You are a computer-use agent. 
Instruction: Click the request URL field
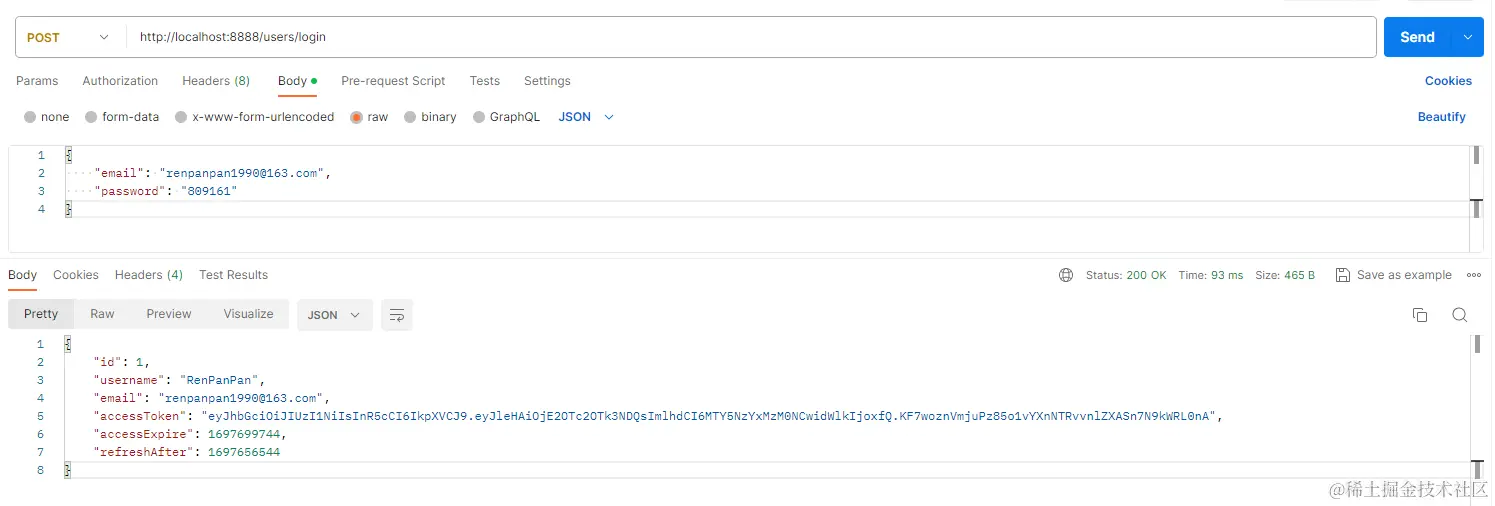(x=751, y=37)
